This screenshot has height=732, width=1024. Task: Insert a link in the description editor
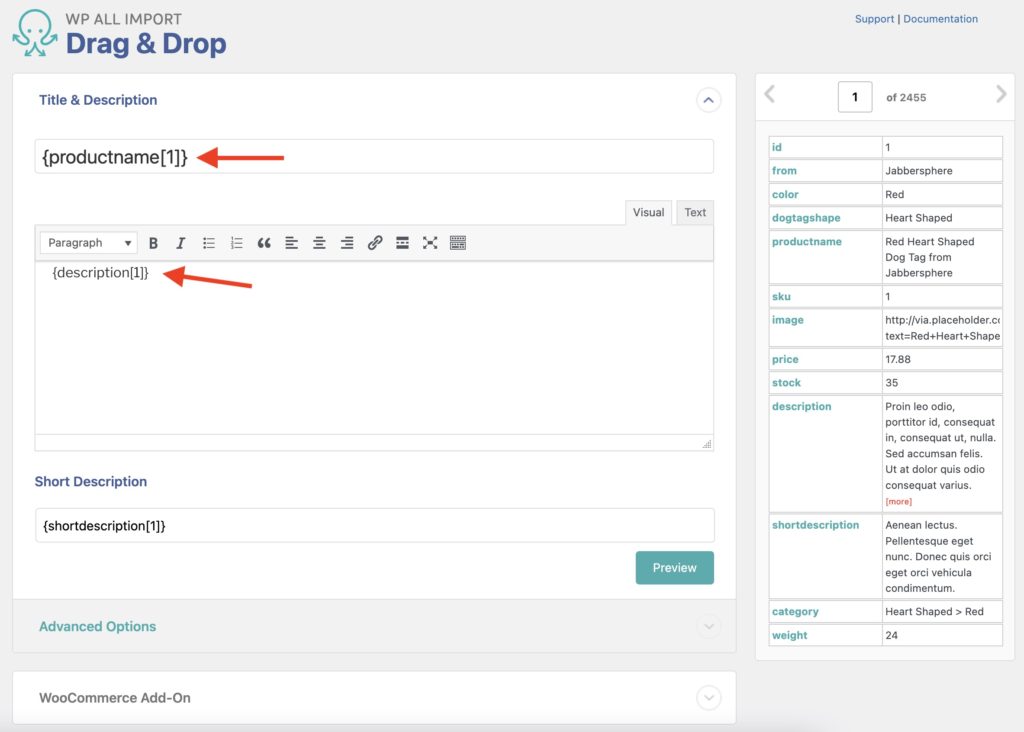(374, 242)
